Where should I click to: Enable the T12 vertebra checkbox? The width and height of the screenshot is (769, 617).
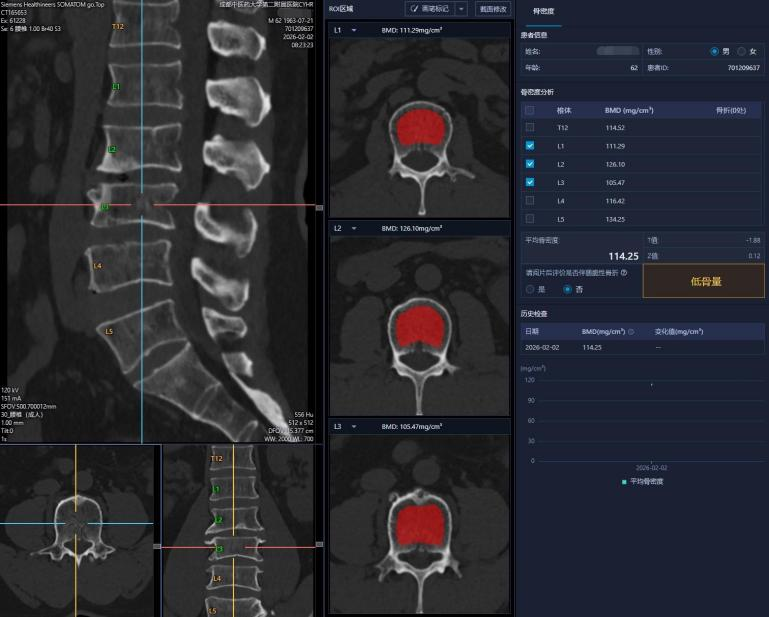[530, 128]
